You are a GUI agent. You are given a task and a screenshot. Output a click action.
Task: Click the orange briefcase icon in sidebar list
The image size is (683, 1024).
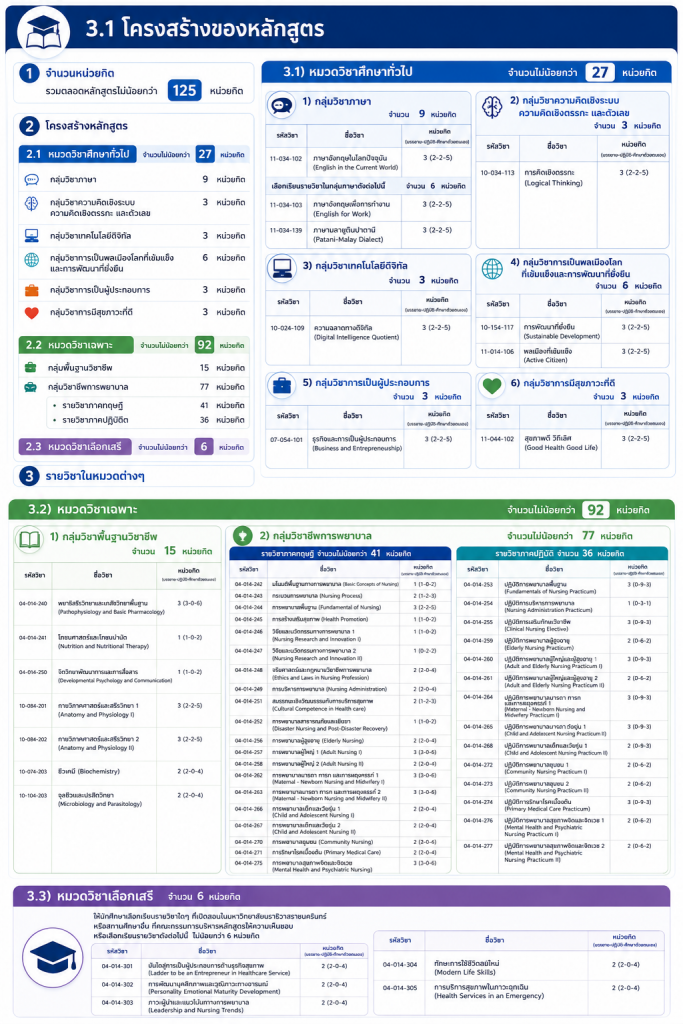[x=31, y=290]
